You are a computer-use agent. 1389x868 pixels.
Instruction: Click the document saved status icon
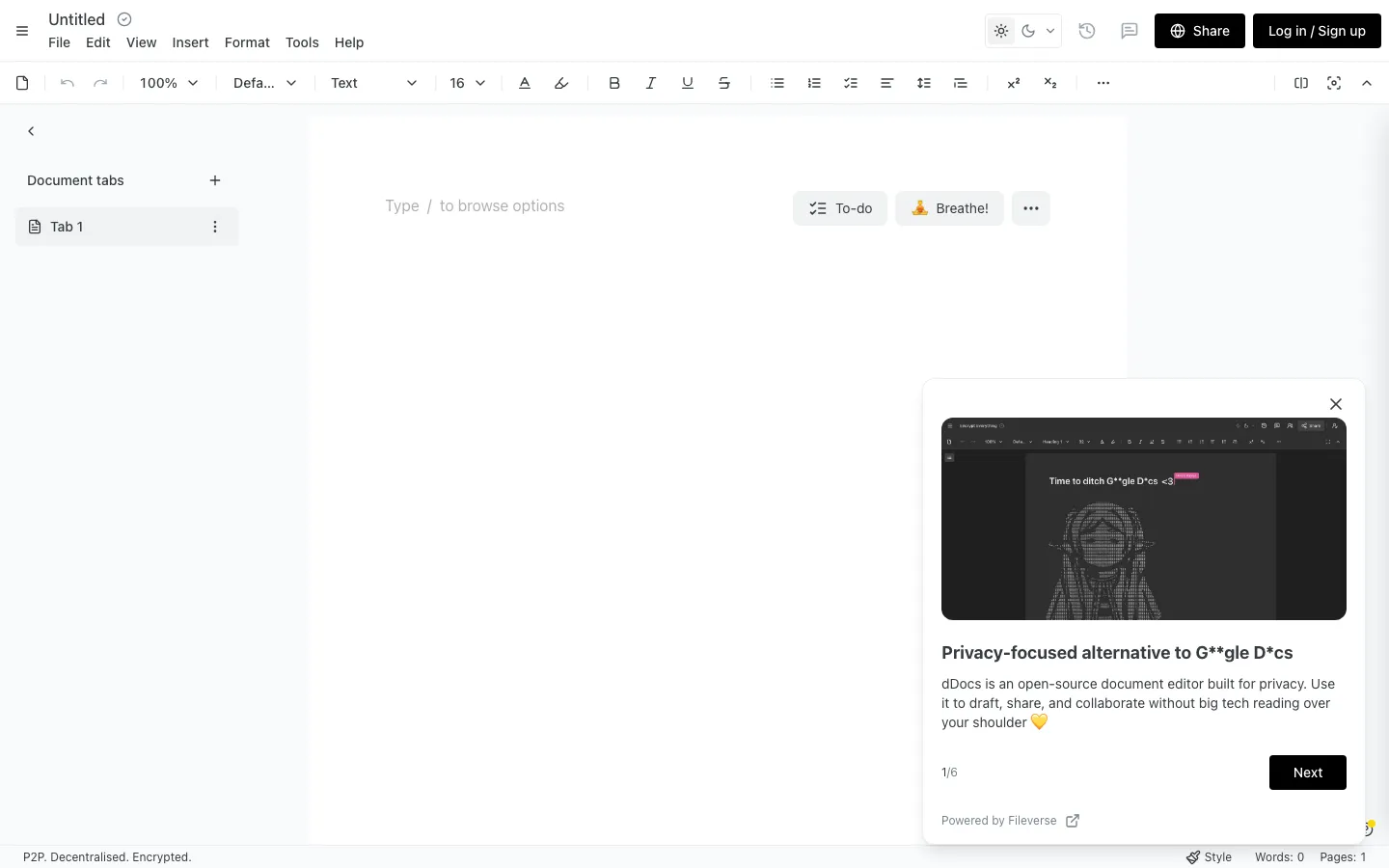(x=124, y=19)
